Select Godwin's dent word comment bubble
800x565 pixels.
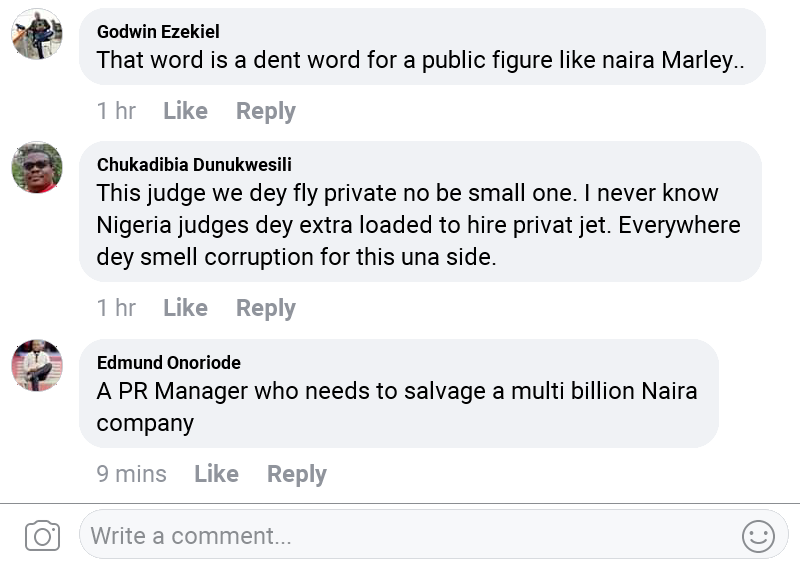[x=420, y=60]
